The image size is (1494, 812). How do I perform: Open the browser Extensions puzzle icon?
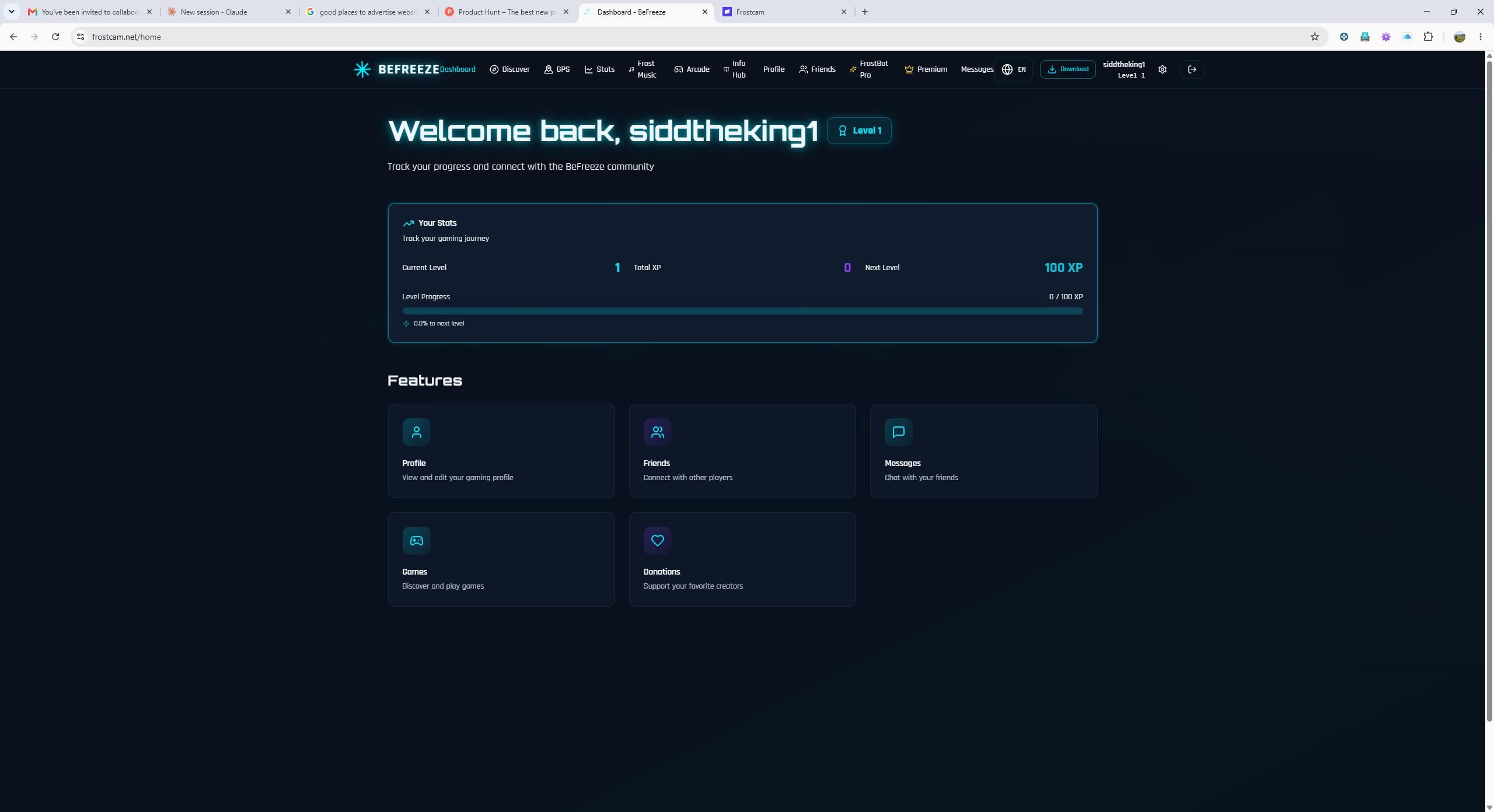[x=1428, y=37]
